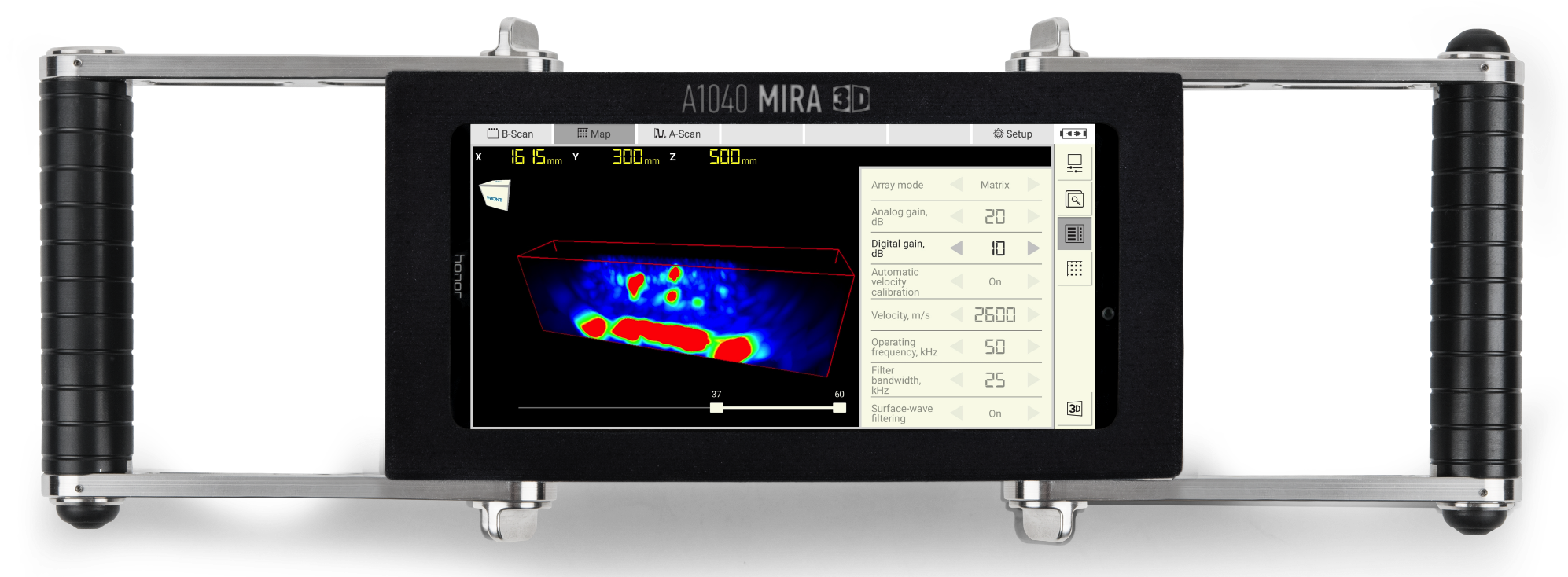
Task: Click the "Filter bandwidth, kHz" label
Action: pos(896,380)
